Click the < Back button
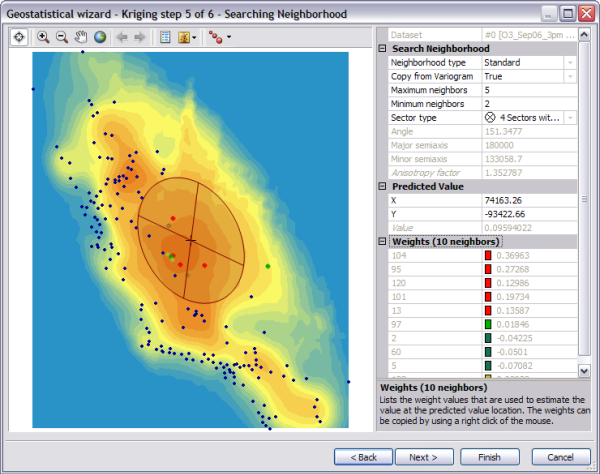600x474 pixels. click(363, 457)
